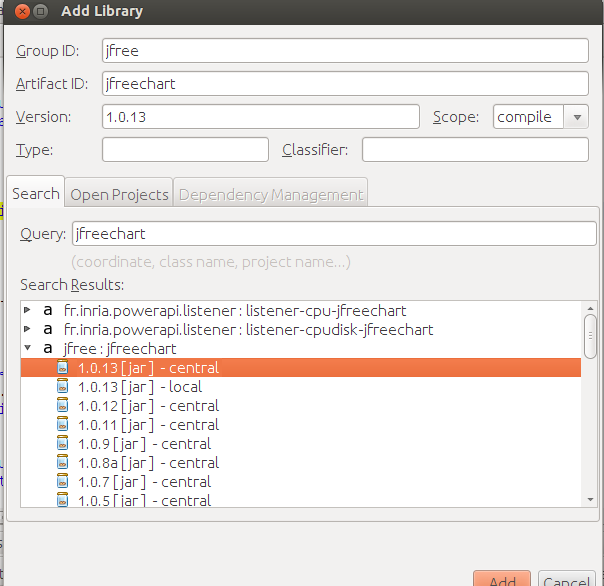Switch to the Search tab
The width and height of the screenshot is (604, 586).
pos(36,193)
